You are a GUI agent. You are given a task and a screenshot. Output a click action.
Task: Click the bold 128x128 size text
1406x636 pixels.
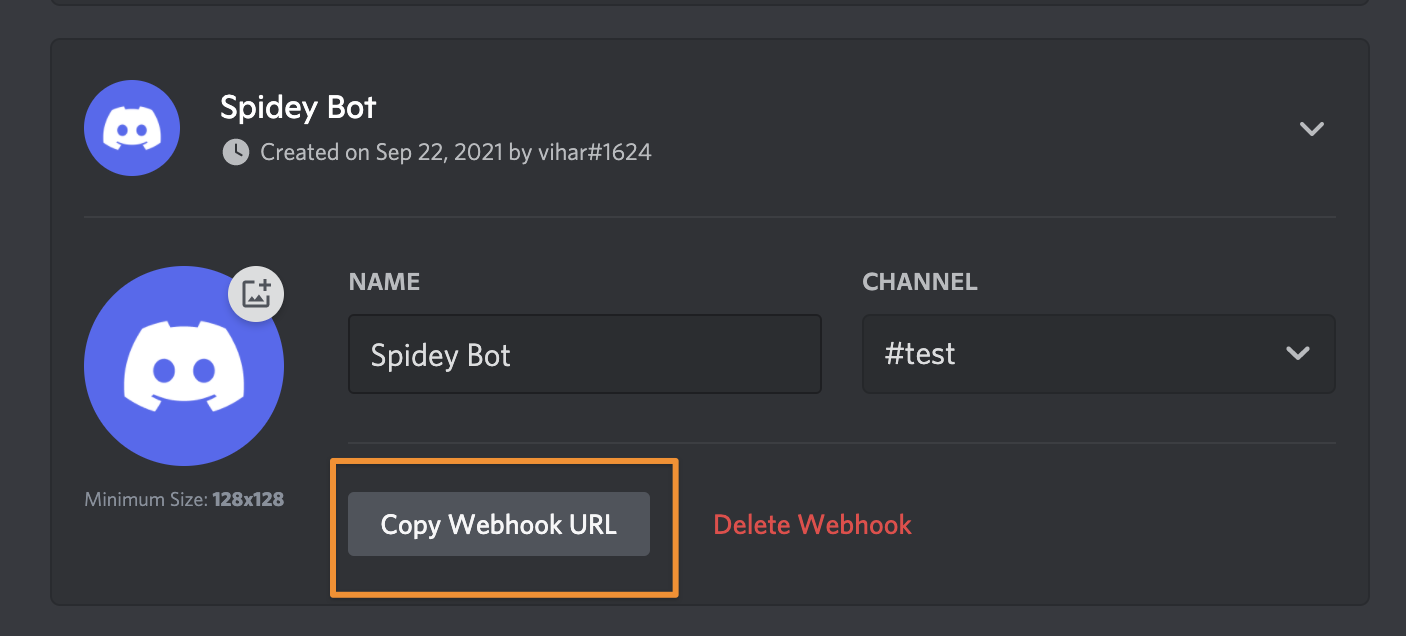coord(248,498)
